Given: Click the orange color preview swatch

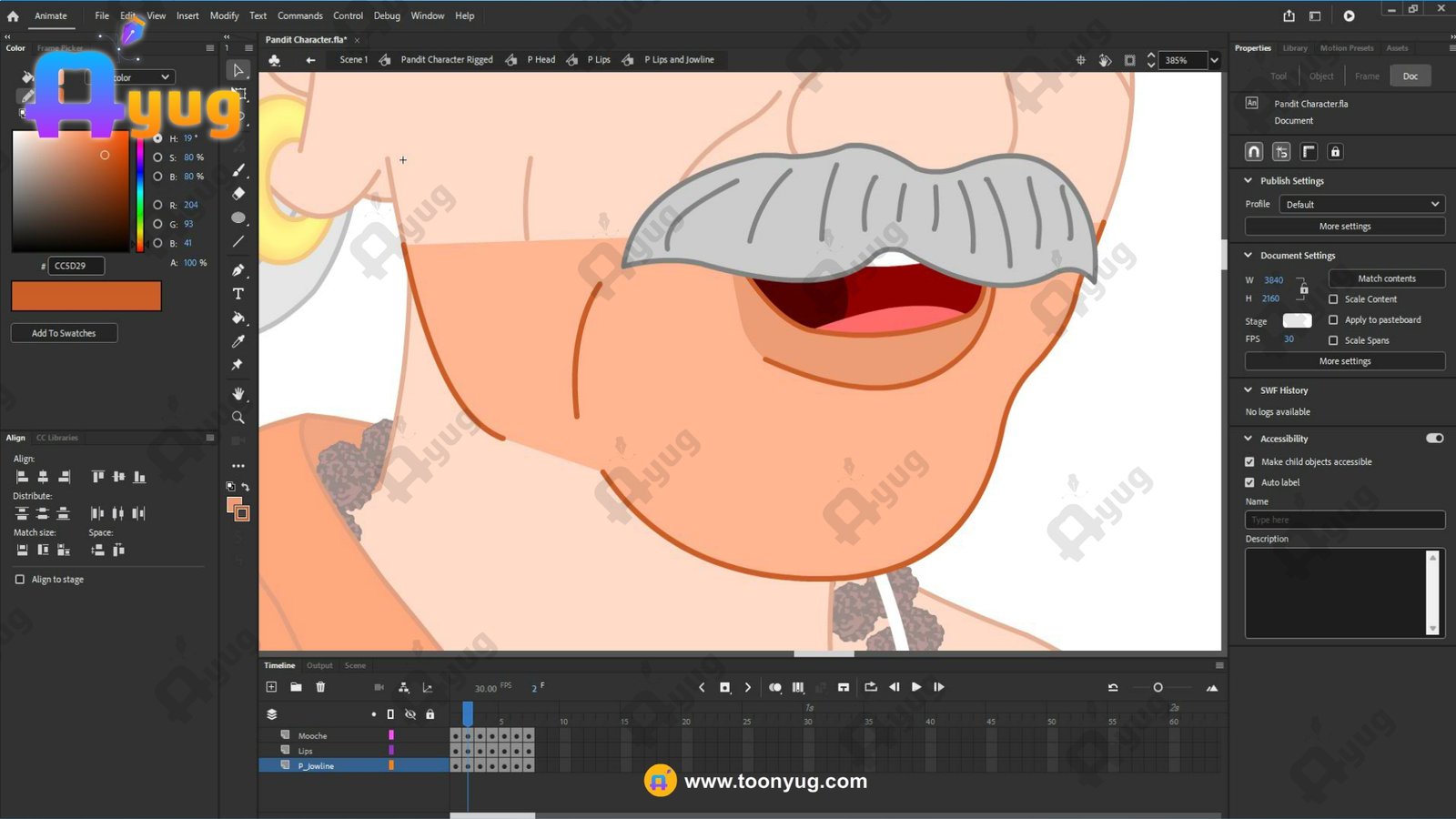Looking at the screenshot, I should [86, 296].
